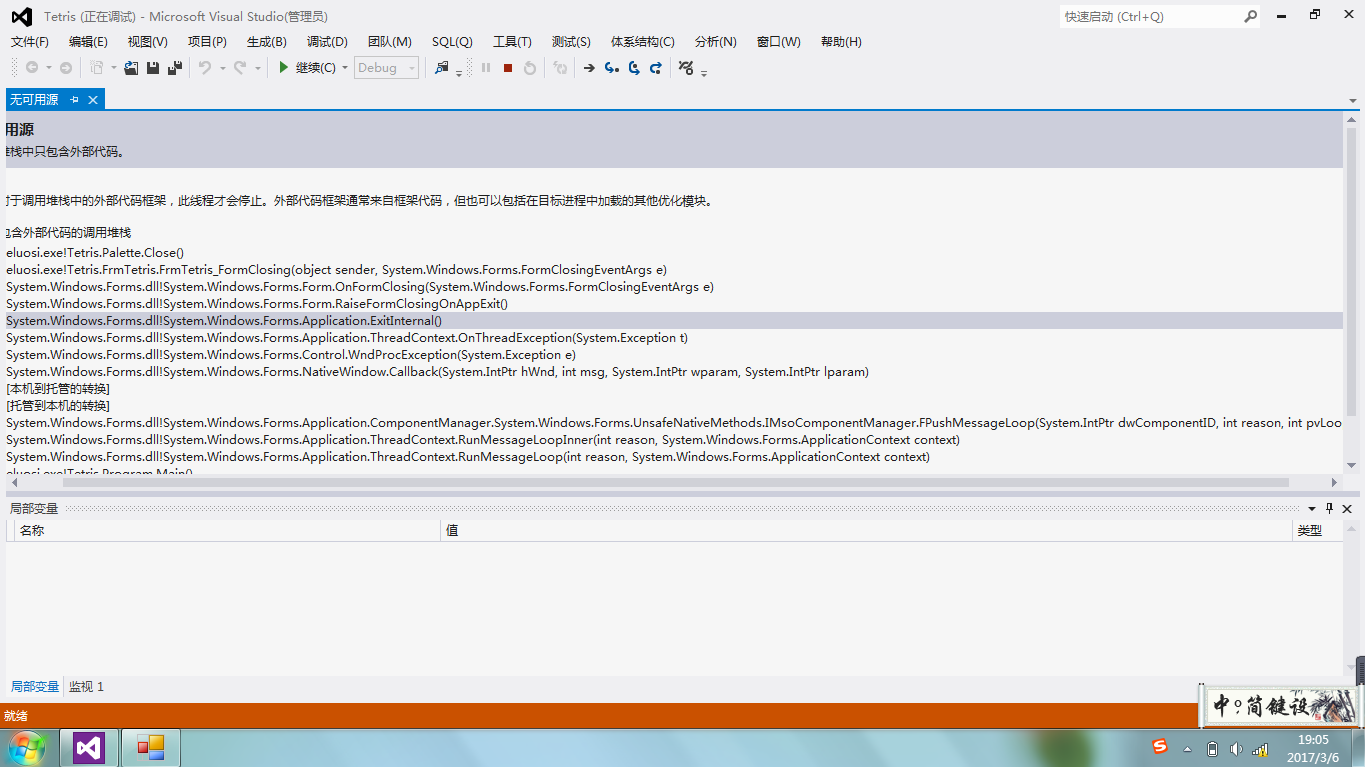The image size is (1365, 767).
Task: Open the 测试(S) menu
Action: click(x=571, y=42)
